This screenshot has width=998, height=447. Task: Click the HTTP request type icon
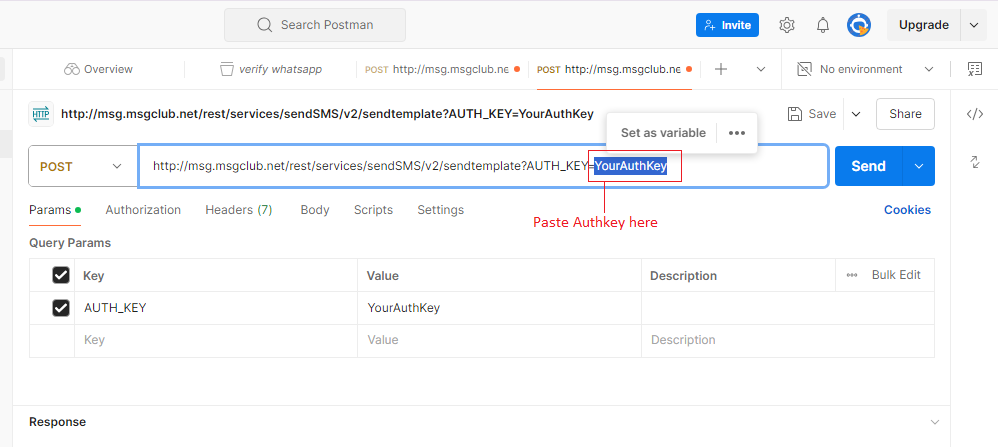41,114
